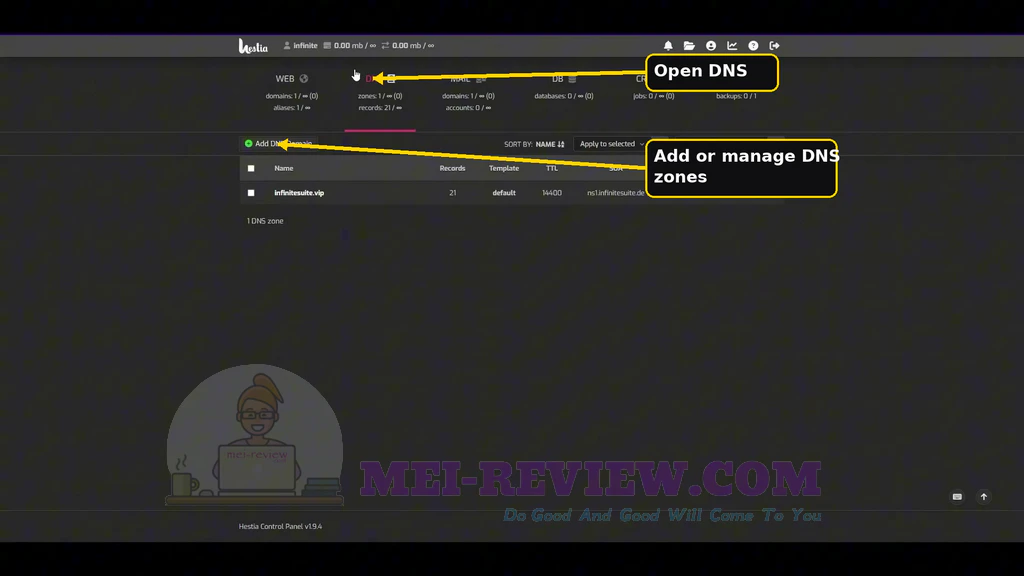Click the TTL column header
The height and width of the screenshot is (576, 1024).
tap(552, 168)
